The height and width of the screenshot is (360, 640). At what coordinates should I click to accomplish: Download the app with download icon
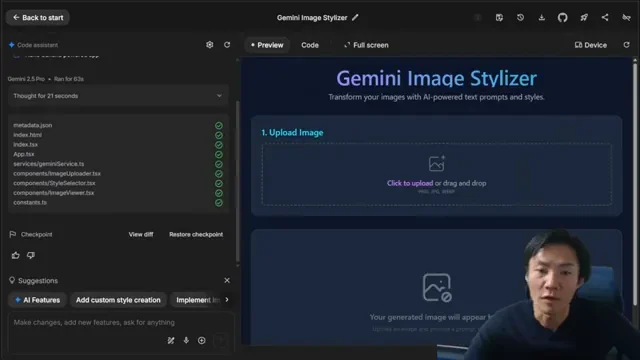[x=542, y=18]
